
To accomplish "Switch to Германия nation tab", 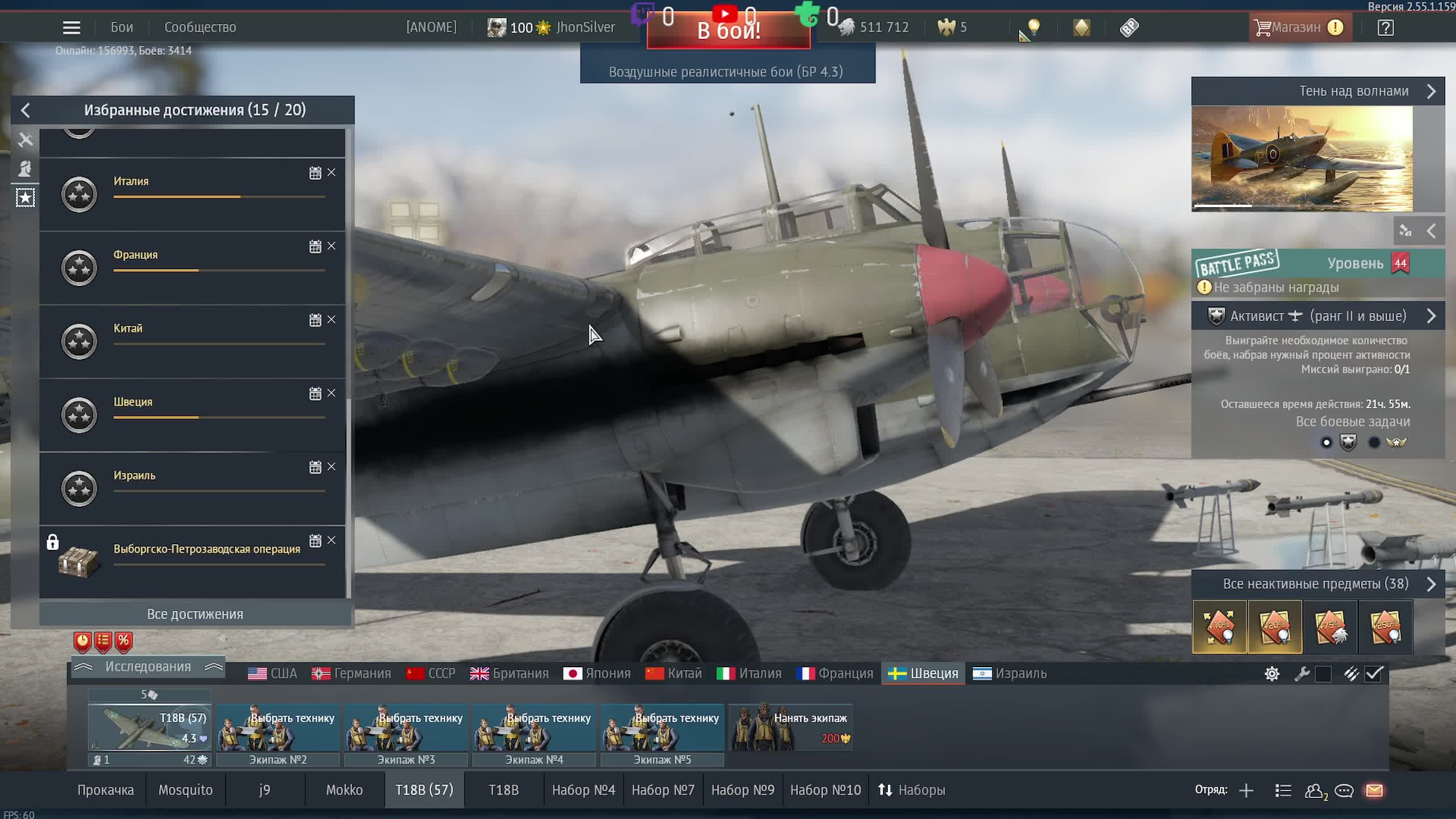I will pos(351,673).
